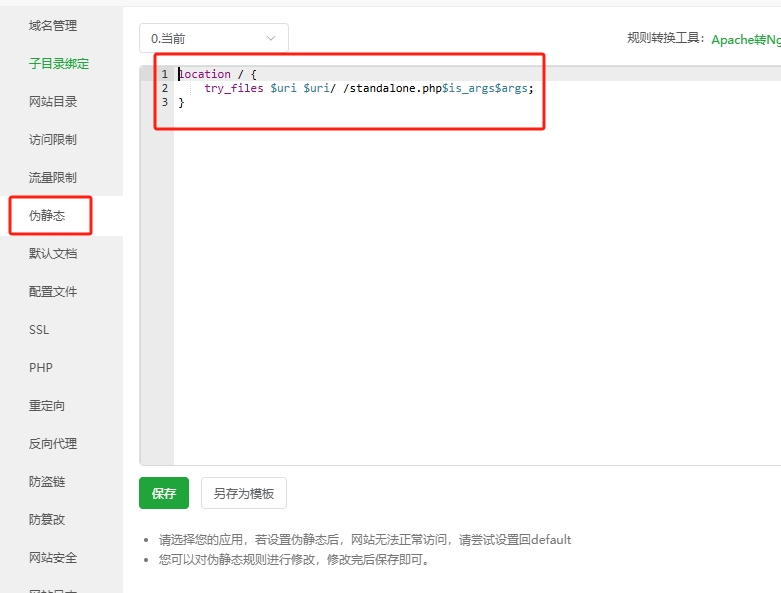Open the 网站安全 tab

53,558
